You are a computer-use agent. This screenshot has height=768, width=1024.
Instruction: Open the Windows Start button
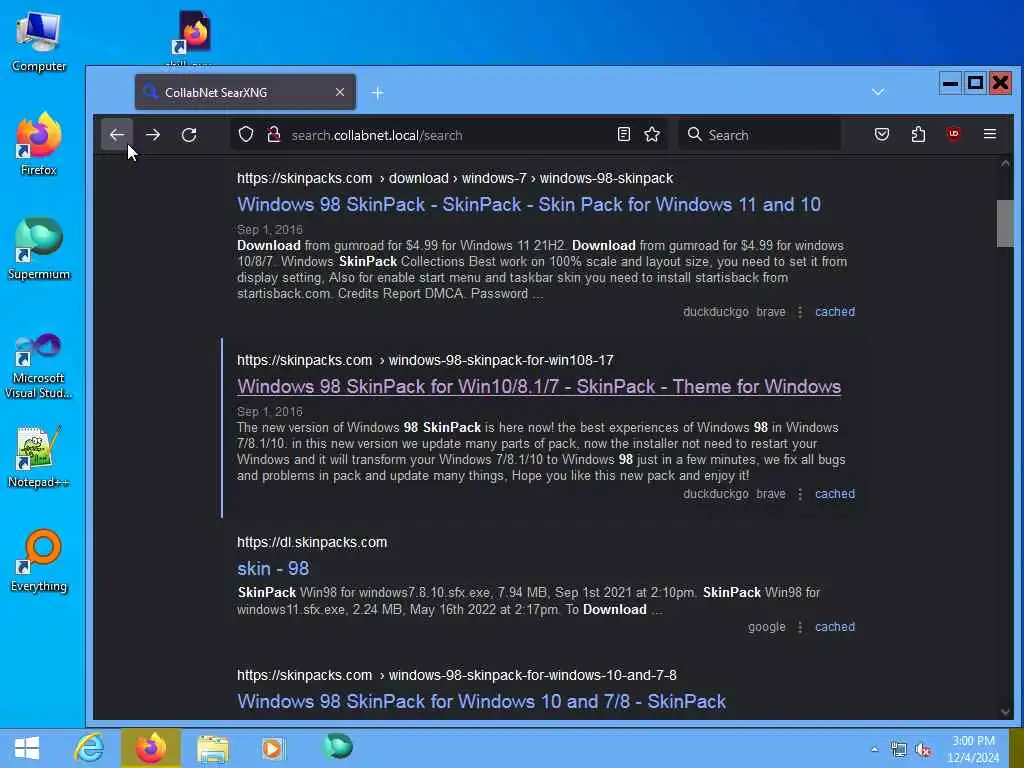click(27, 748)
